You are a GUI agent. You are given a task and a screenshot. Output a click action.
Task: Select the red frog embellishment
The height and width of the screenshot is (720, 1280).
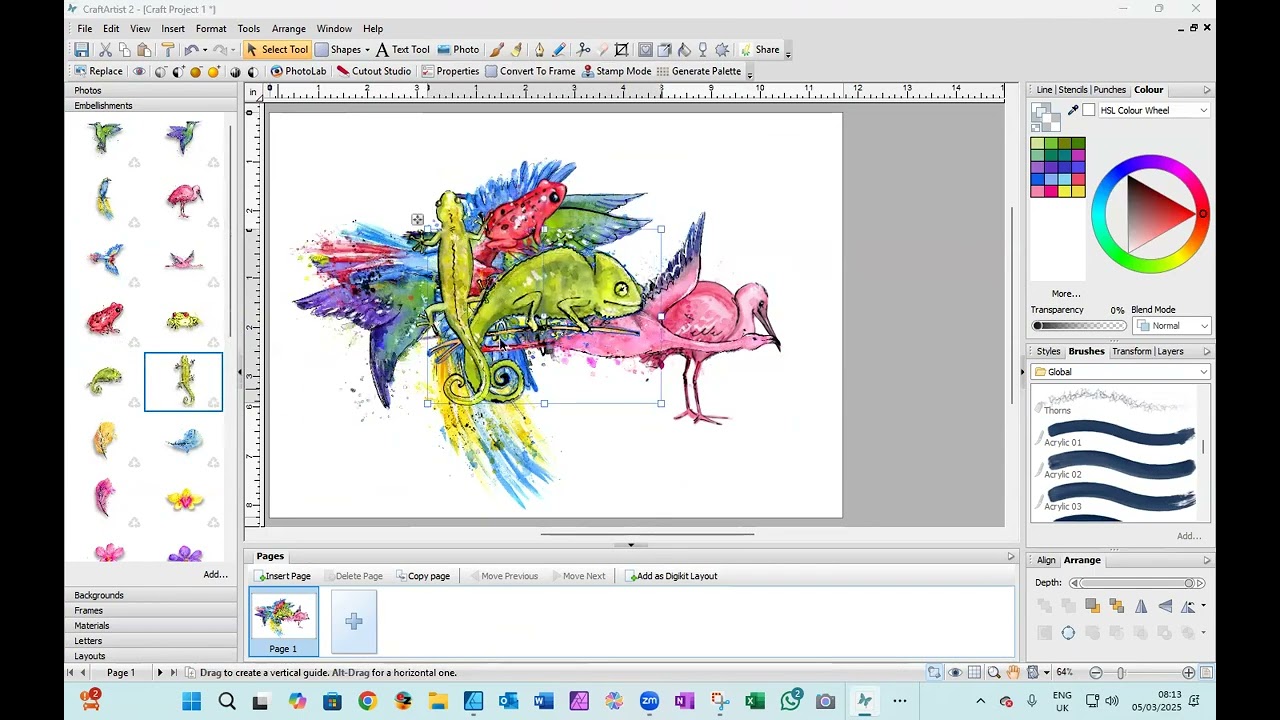(105, 320)
